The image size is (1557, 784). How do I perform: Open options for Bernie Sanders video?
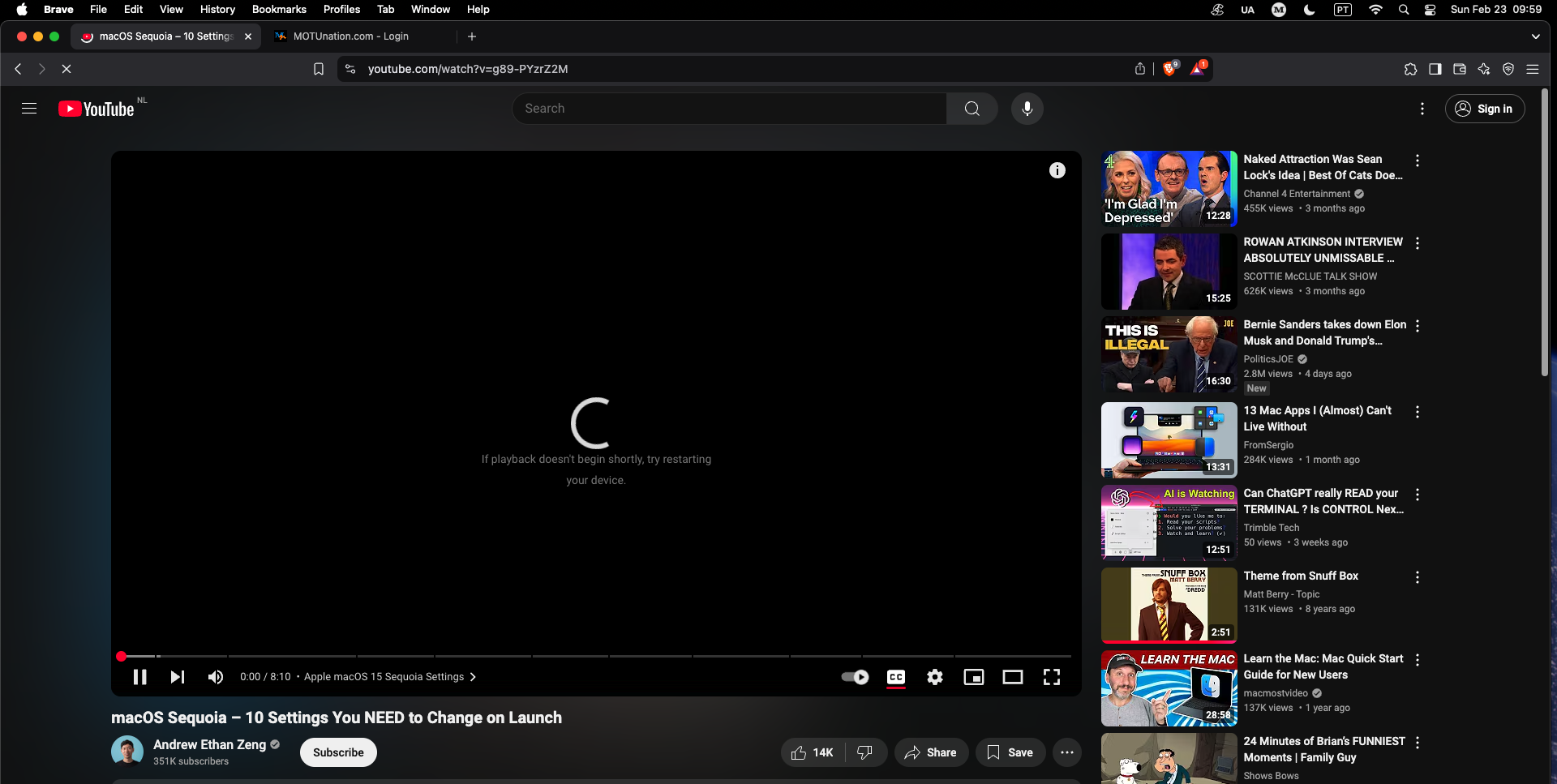[x=1418, y=326]
